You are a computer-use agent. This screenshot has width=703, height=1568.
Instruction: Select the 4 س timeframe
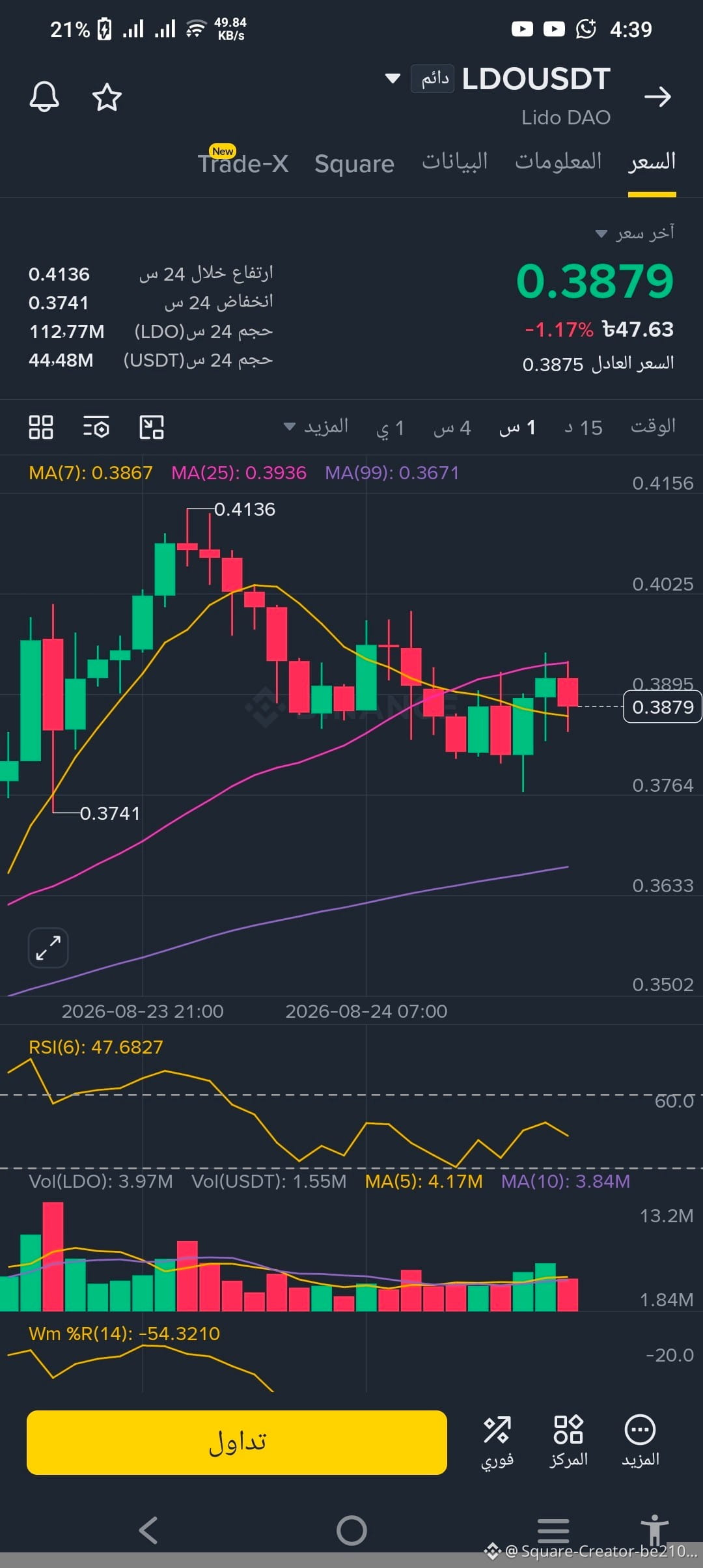(452, 428)
